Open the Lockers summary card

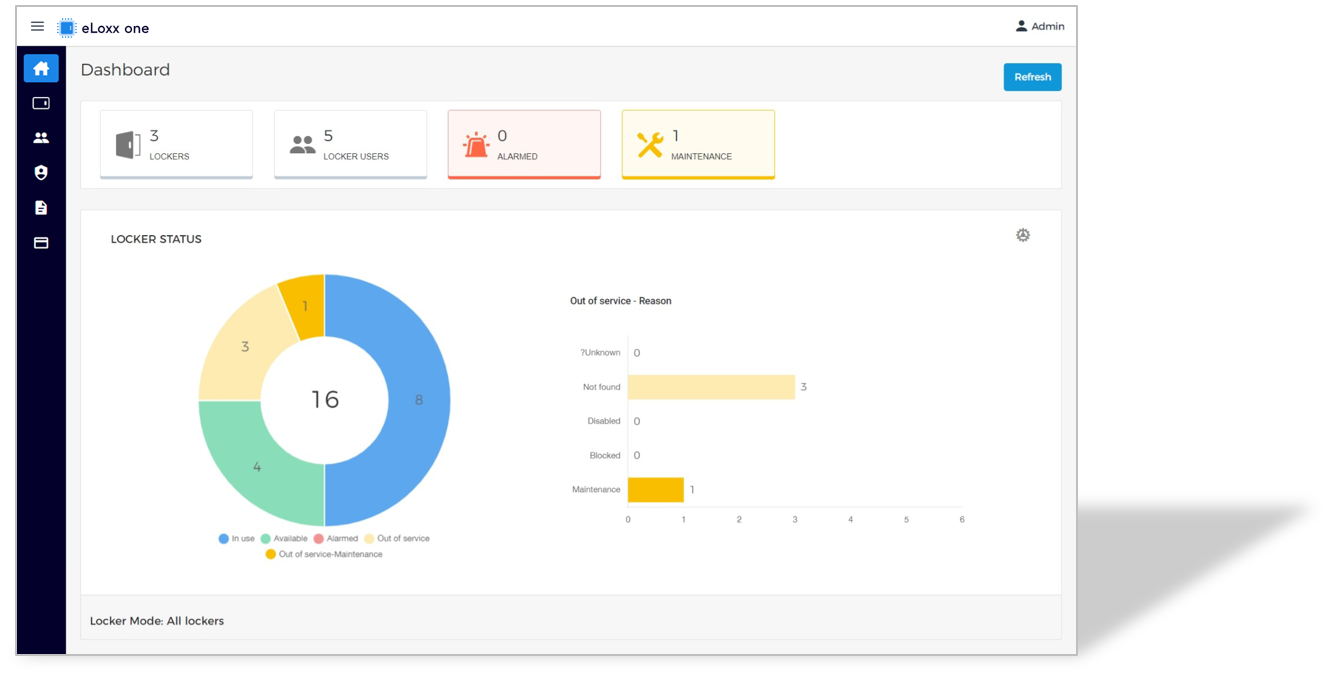click(x=176, y=145)
